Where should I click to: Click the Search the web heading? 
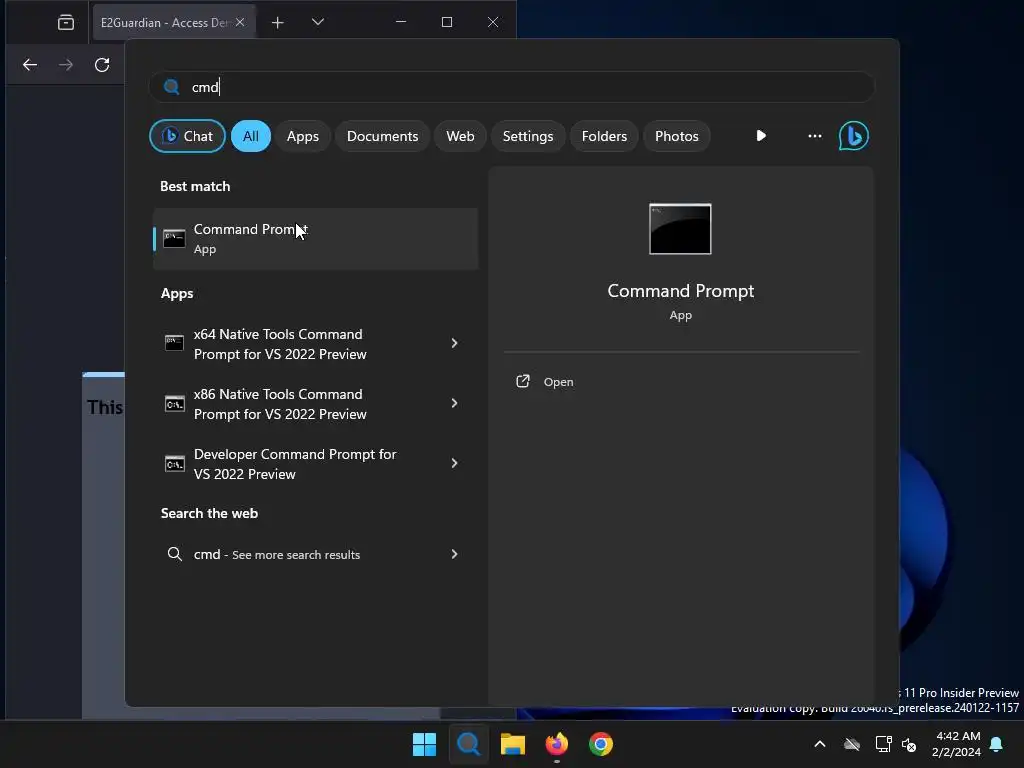(210, 513)
